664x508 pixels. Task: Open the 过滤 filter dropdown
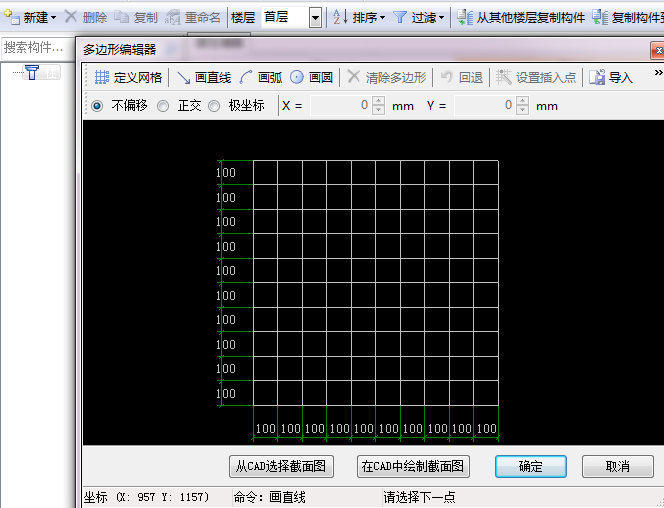(418, 17)
